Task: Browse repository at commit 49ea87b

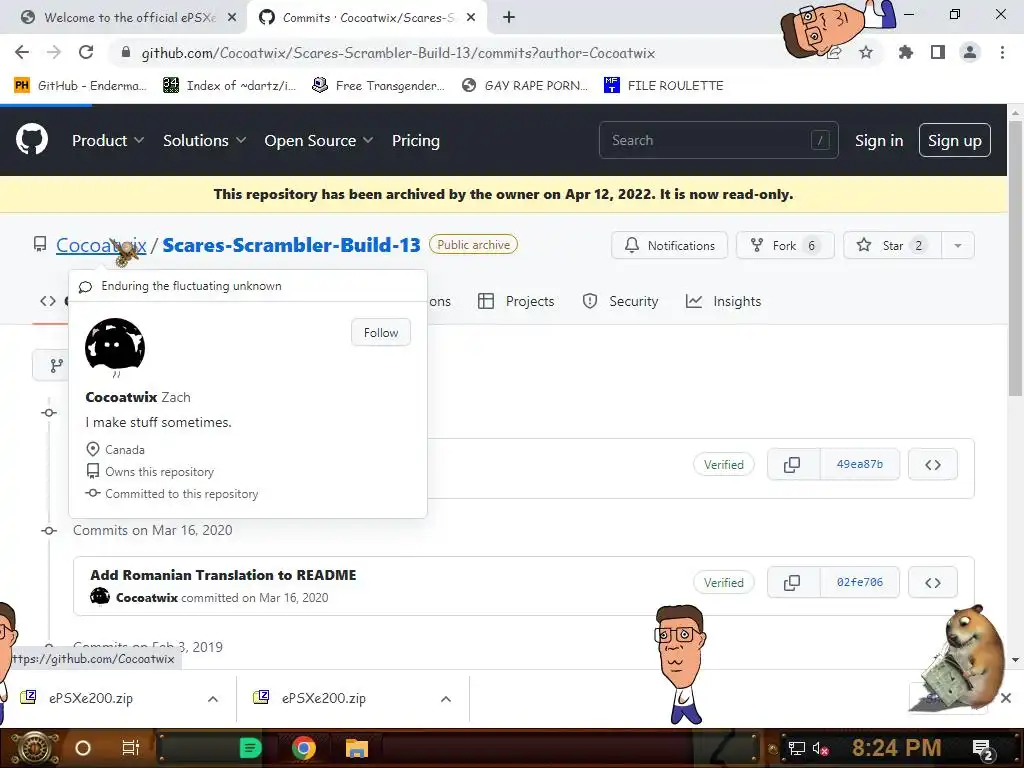Action: [933, 464]
